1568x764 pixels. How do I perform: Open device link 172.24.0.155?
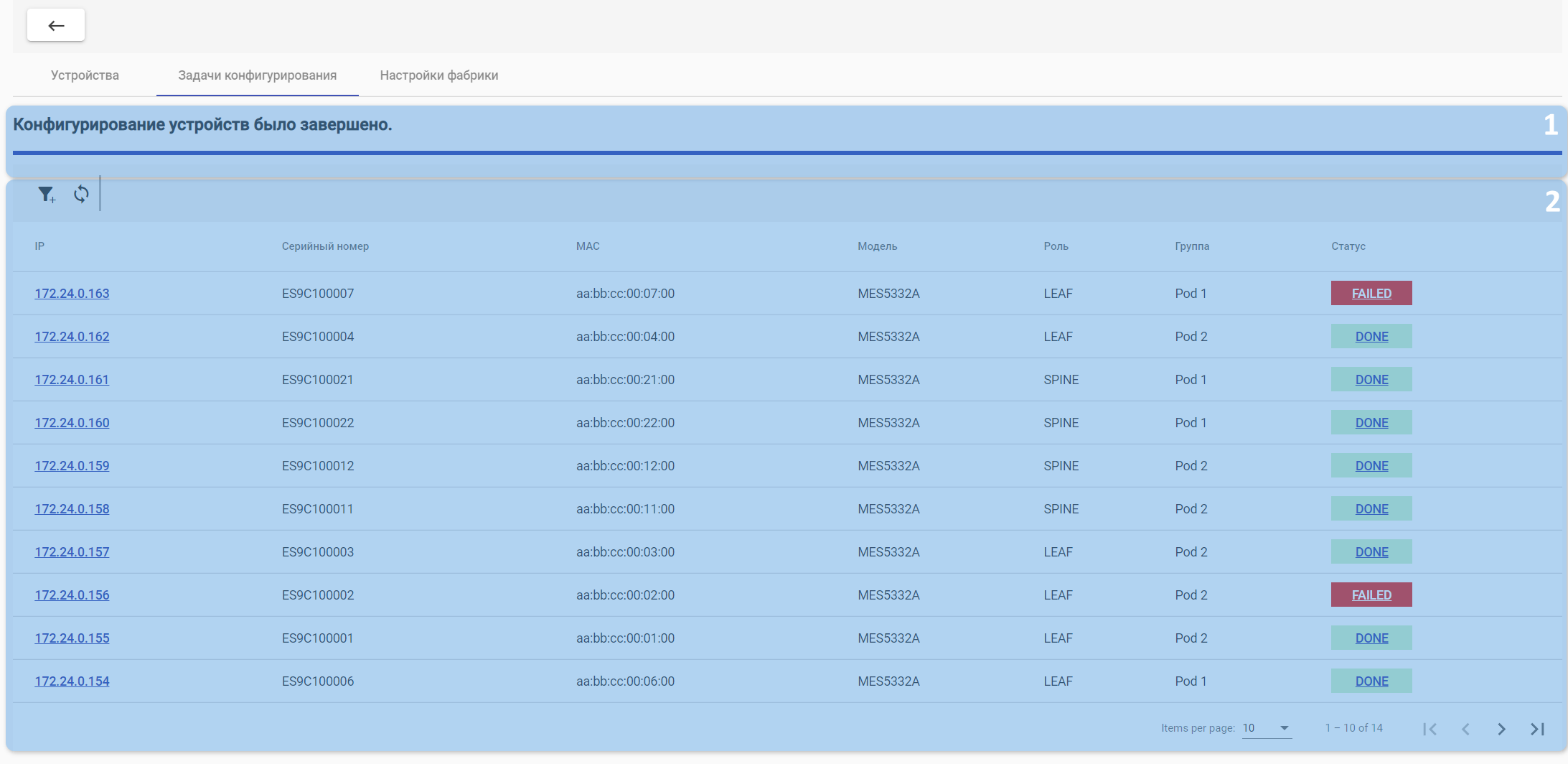point(72,638)
